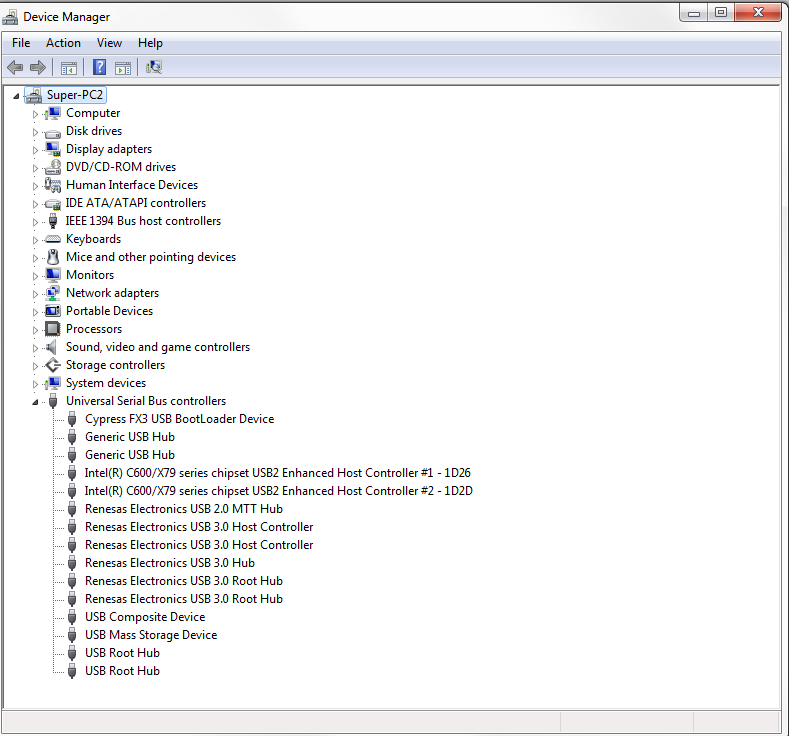The image size is (789, 736).
Task: Expand the Disk drives node
Action: 35,132
